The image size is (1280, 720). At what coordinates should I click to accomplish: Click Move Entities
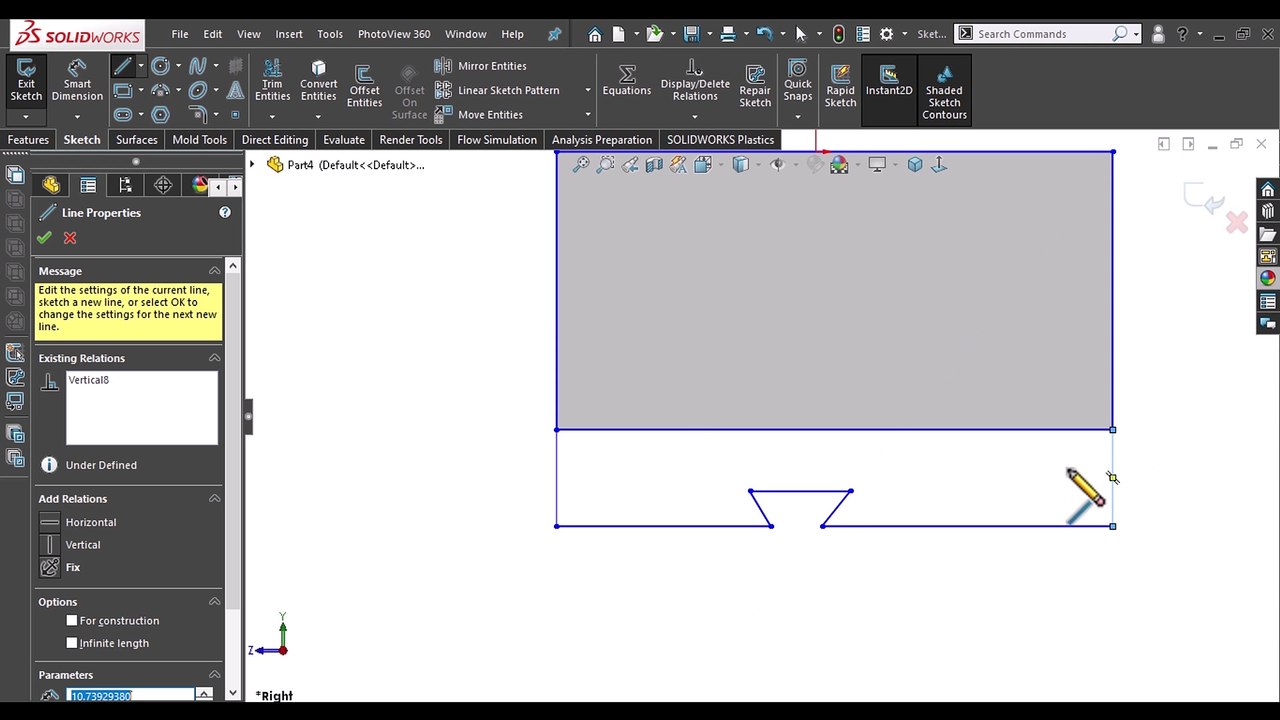click(479, 115)
